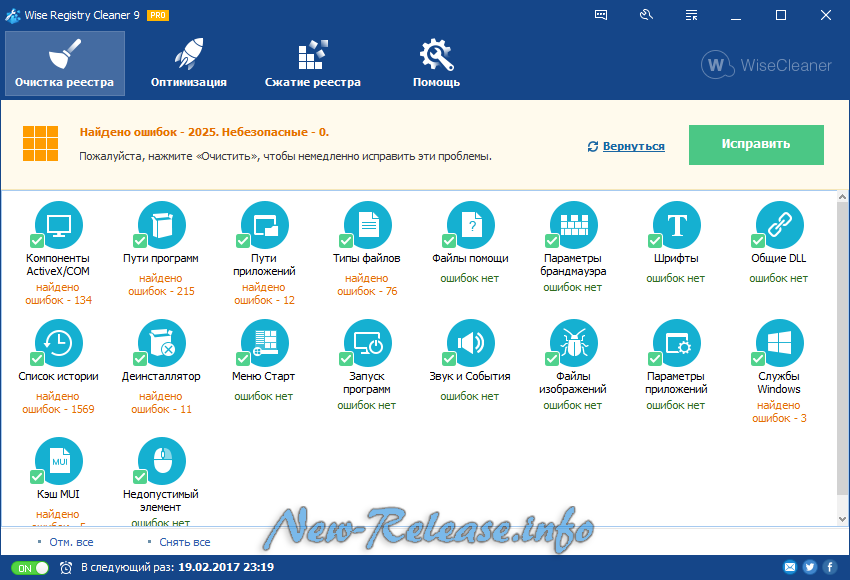Click the scrollbar up arrow

point(842,197)
